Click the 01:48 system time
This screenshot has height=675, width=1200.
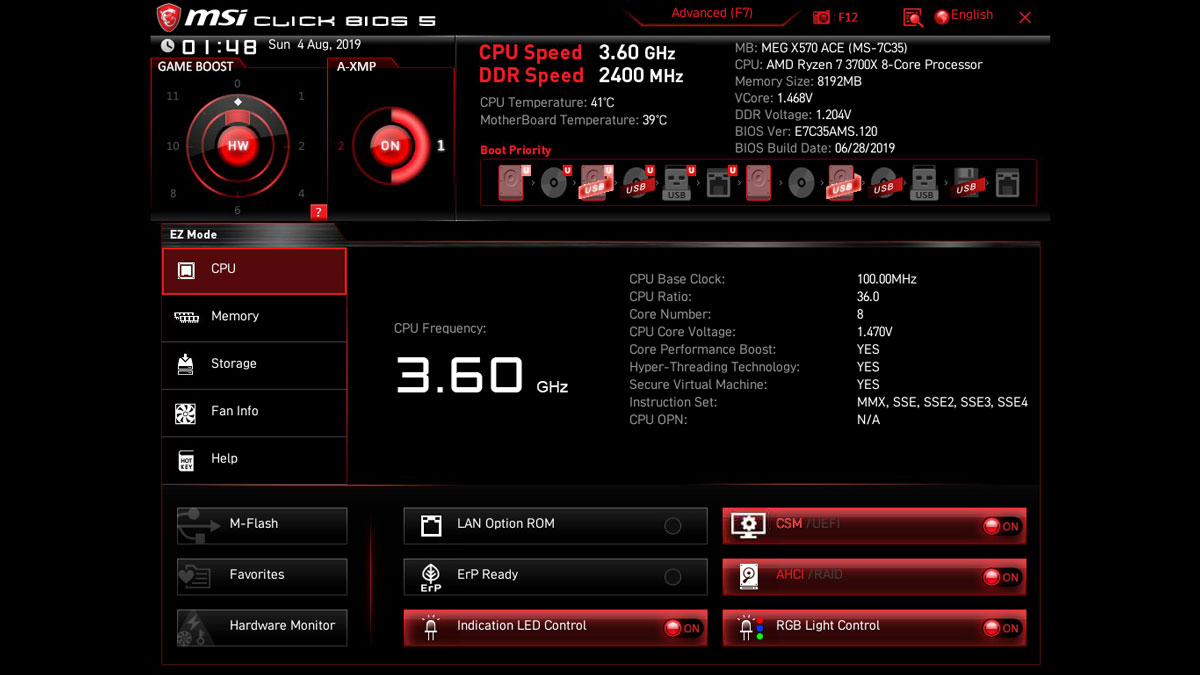(219, 46)
